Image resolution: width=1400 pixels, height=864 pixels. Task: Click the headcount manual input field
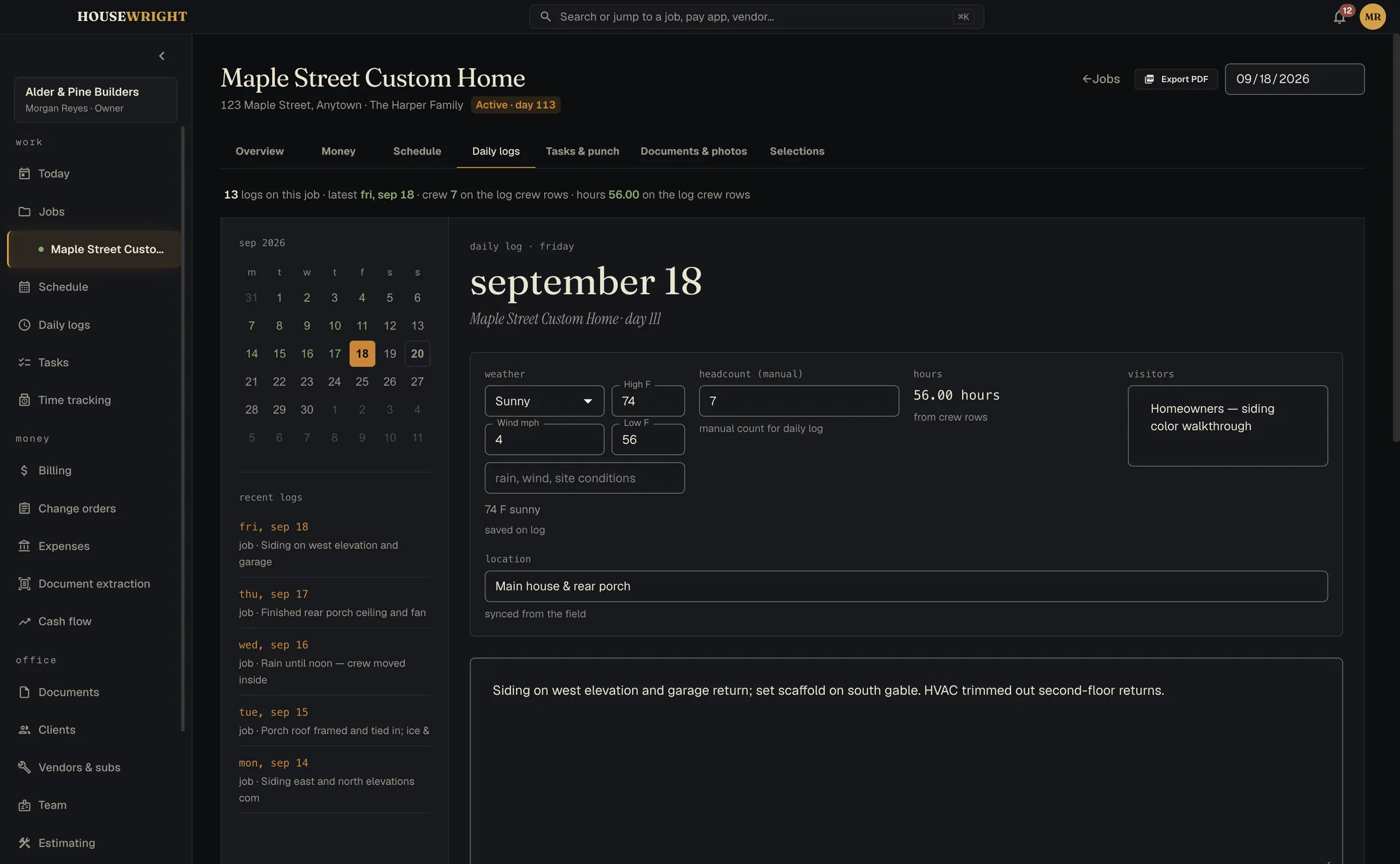pos(799,401)
